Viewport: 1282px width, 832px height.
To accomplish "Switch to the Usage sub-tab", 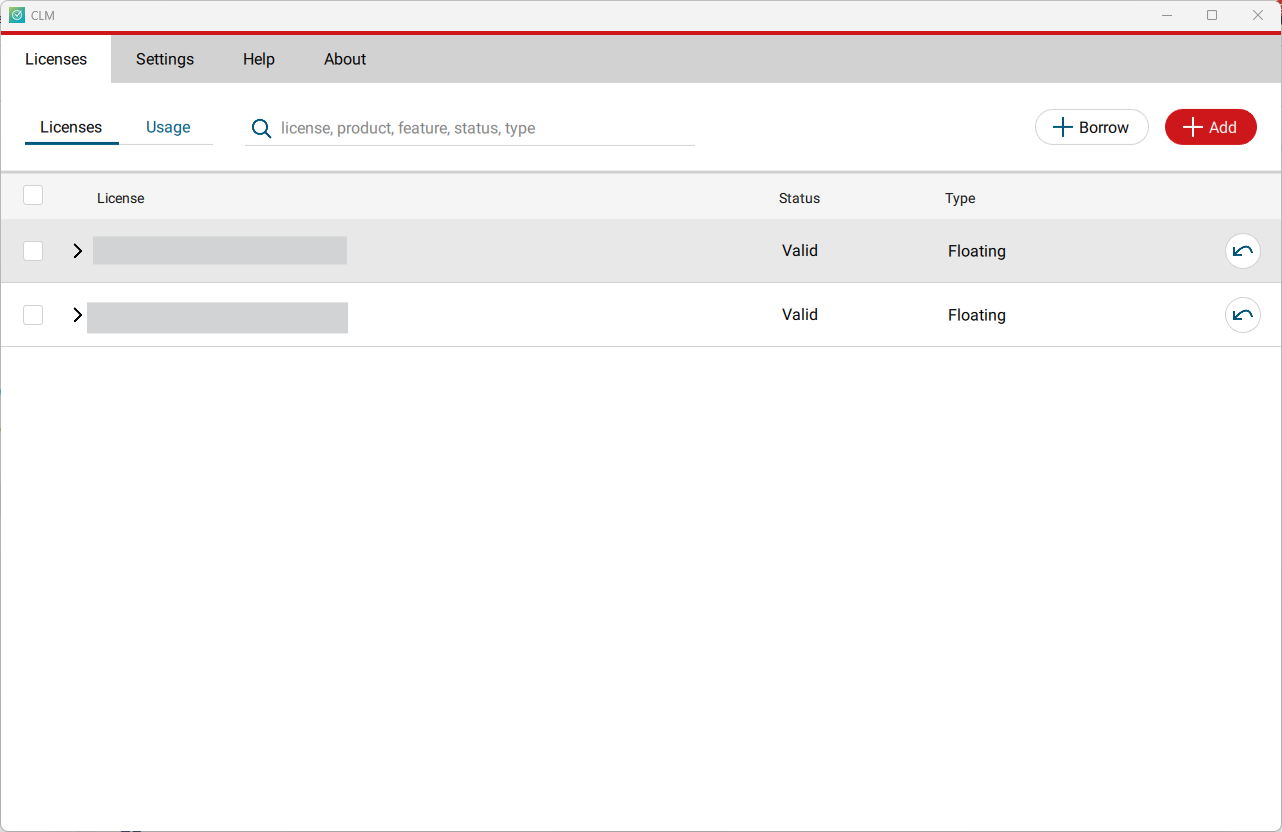I will coord(168,127).
